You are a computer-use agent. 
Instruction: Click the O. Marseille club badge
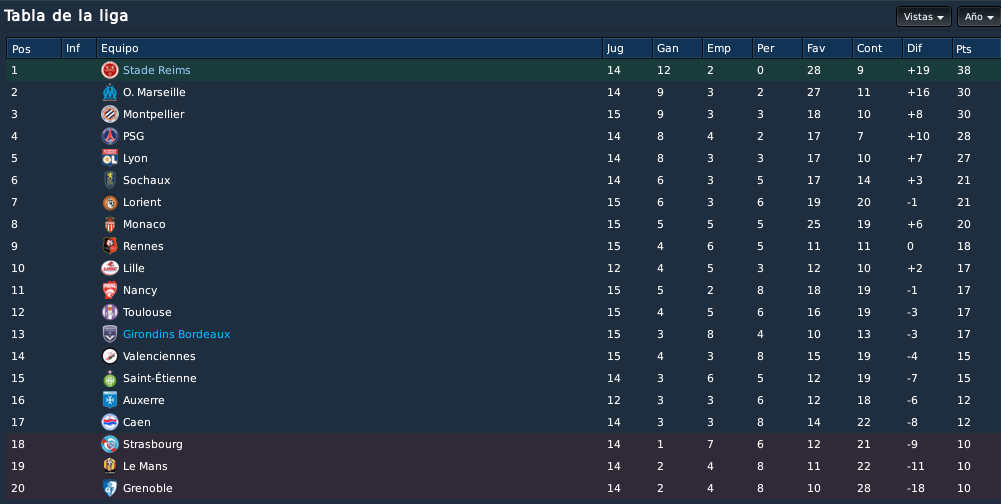(x=110, y=92)
